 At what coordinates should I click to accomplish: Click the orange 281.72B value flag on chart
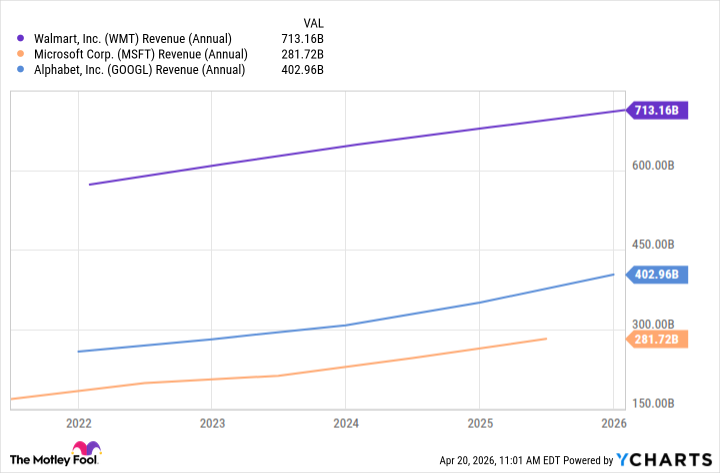[x=656, y=339]
